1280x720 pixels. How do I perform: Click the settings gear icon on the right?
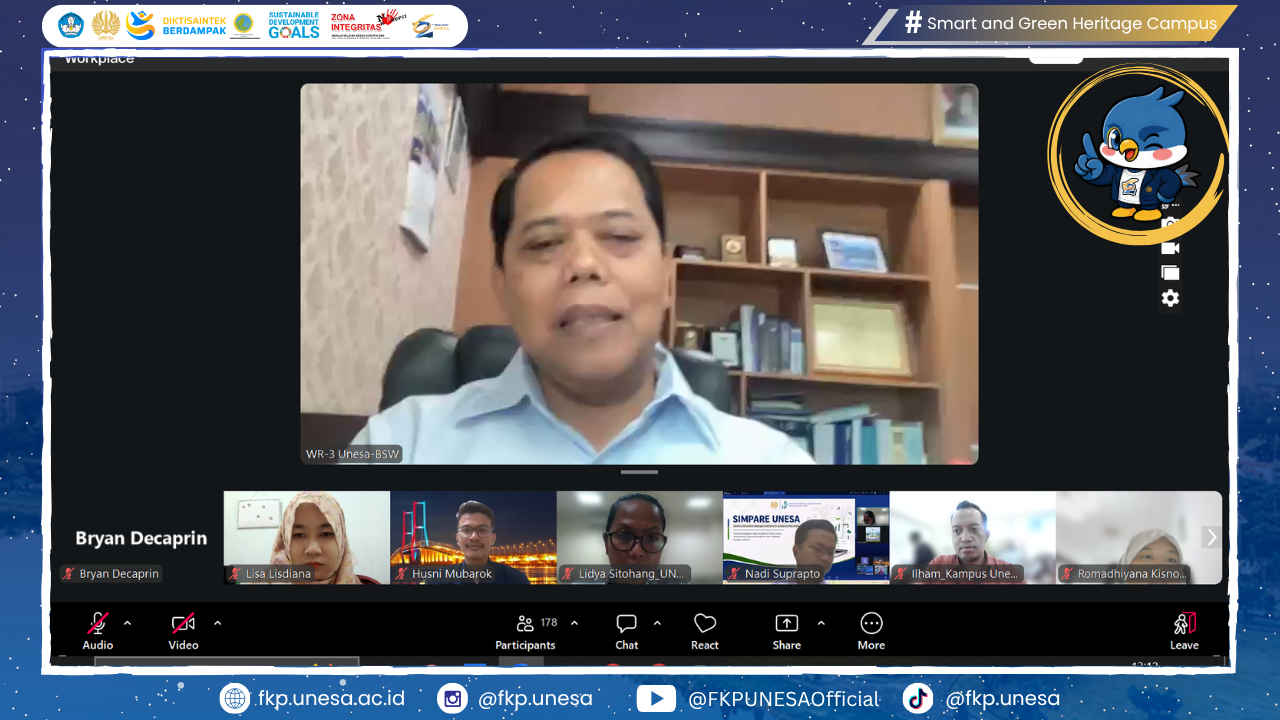1170,298
